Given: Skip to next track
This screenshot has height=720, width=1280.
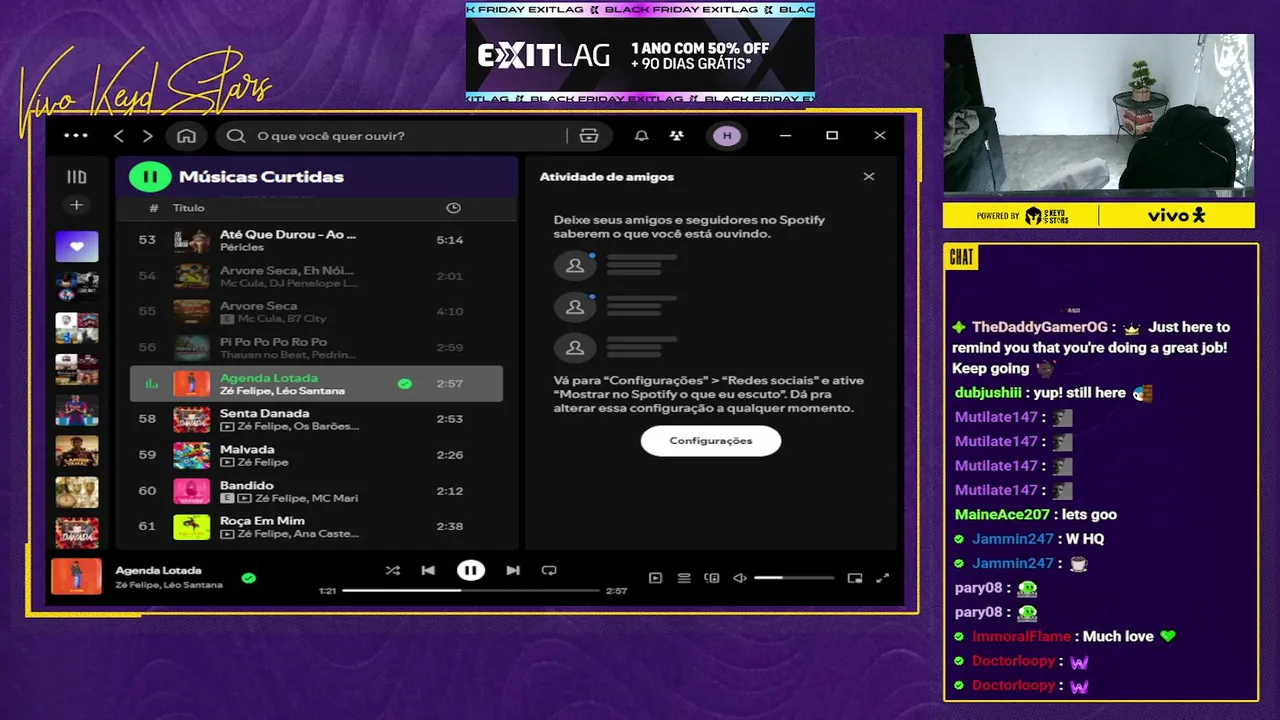Looking at the screenshot, I should point(513,571).
